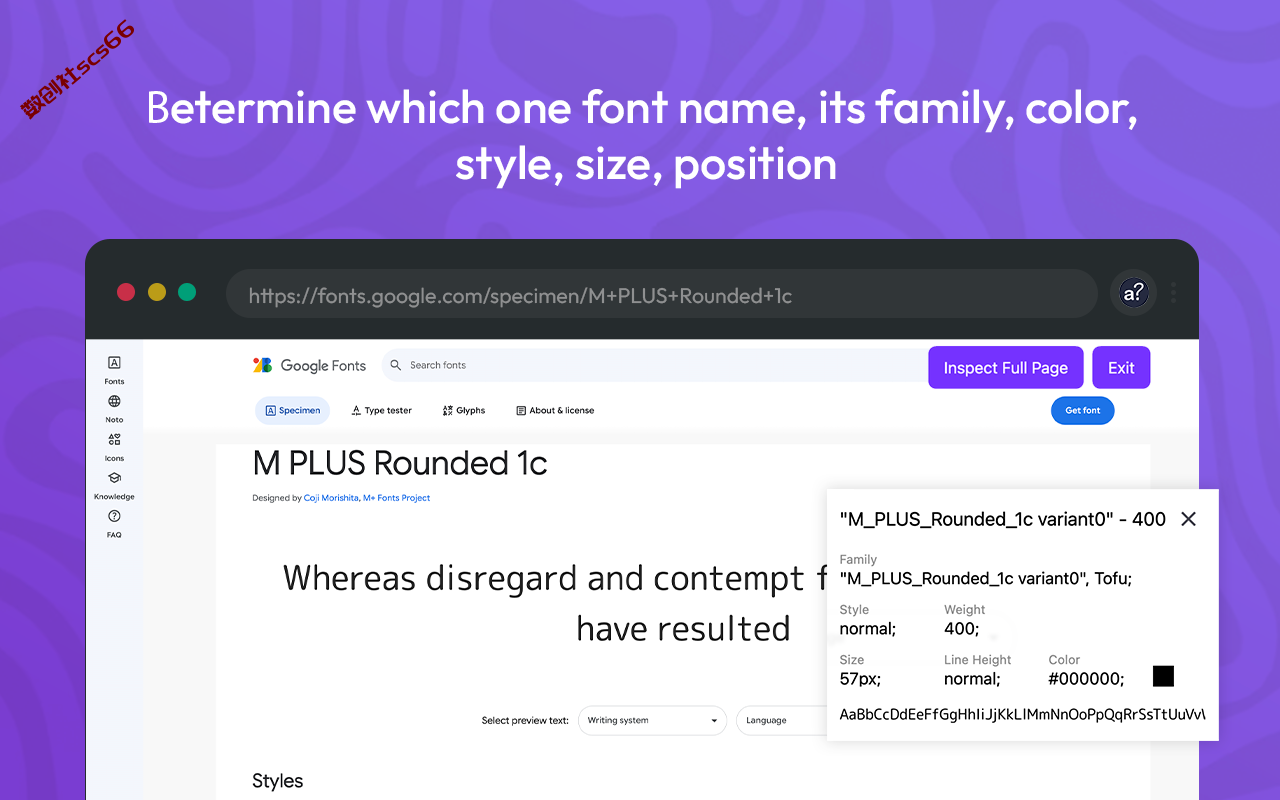Viewport: 1280px width, 800px height.
Task: Click the Search fonts input field
Action: (x=655, y=365)
